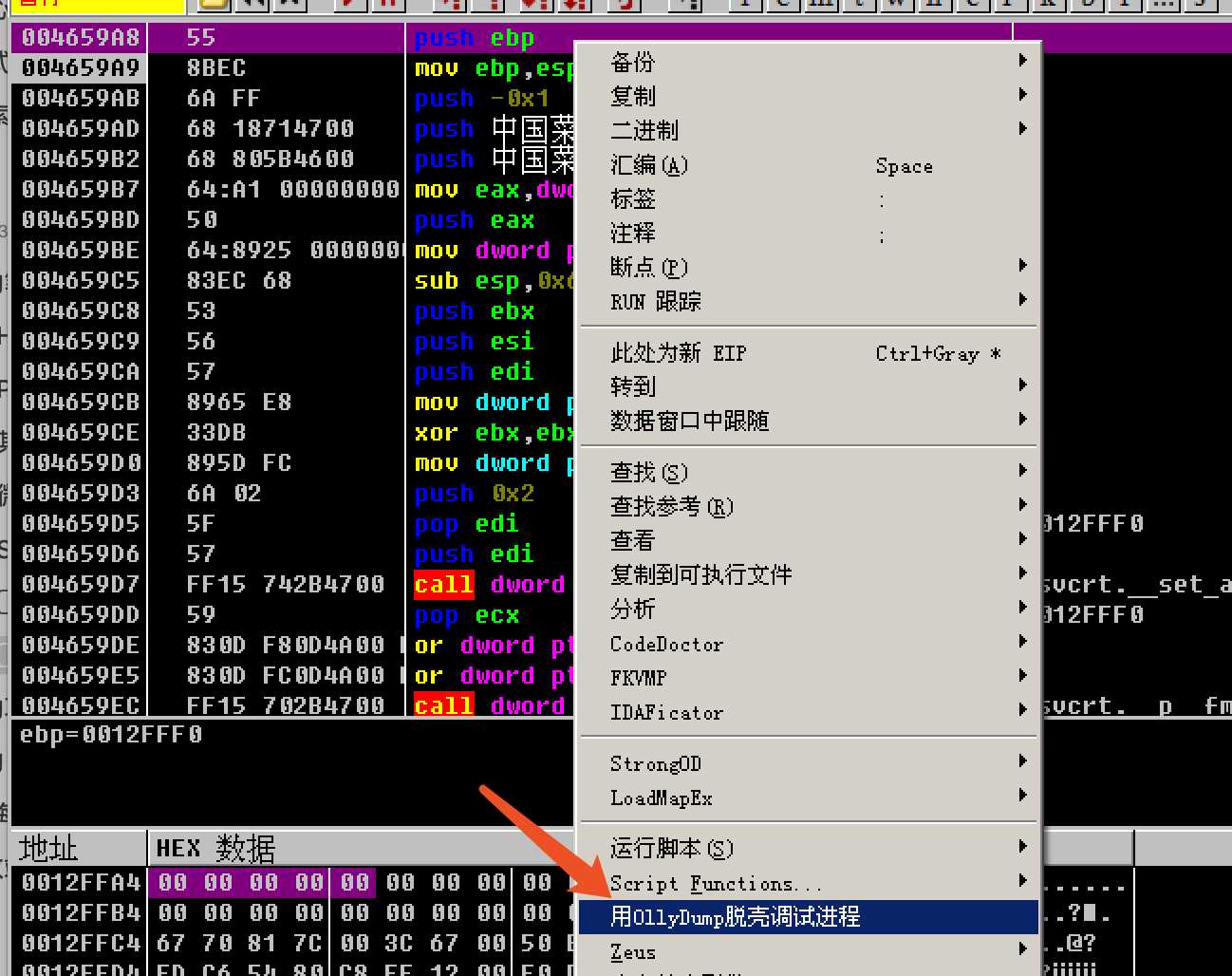Choose 此处为新 EIP in context menu
Screen dimensions: 1232x976
pyautogui.click(x=809, y=353)
